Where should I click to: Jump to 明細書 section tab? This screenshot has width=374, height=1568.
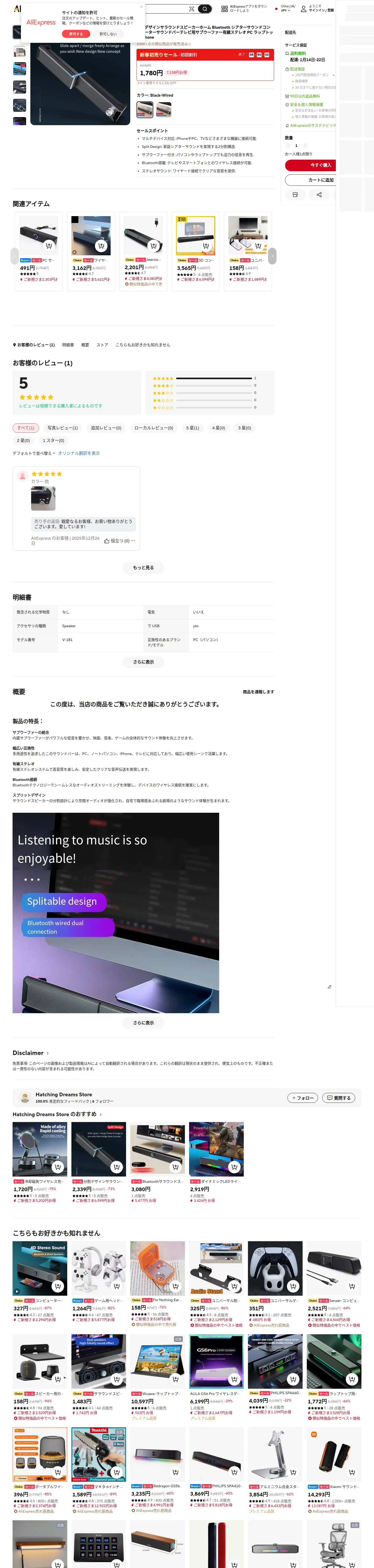click(68, 345)
